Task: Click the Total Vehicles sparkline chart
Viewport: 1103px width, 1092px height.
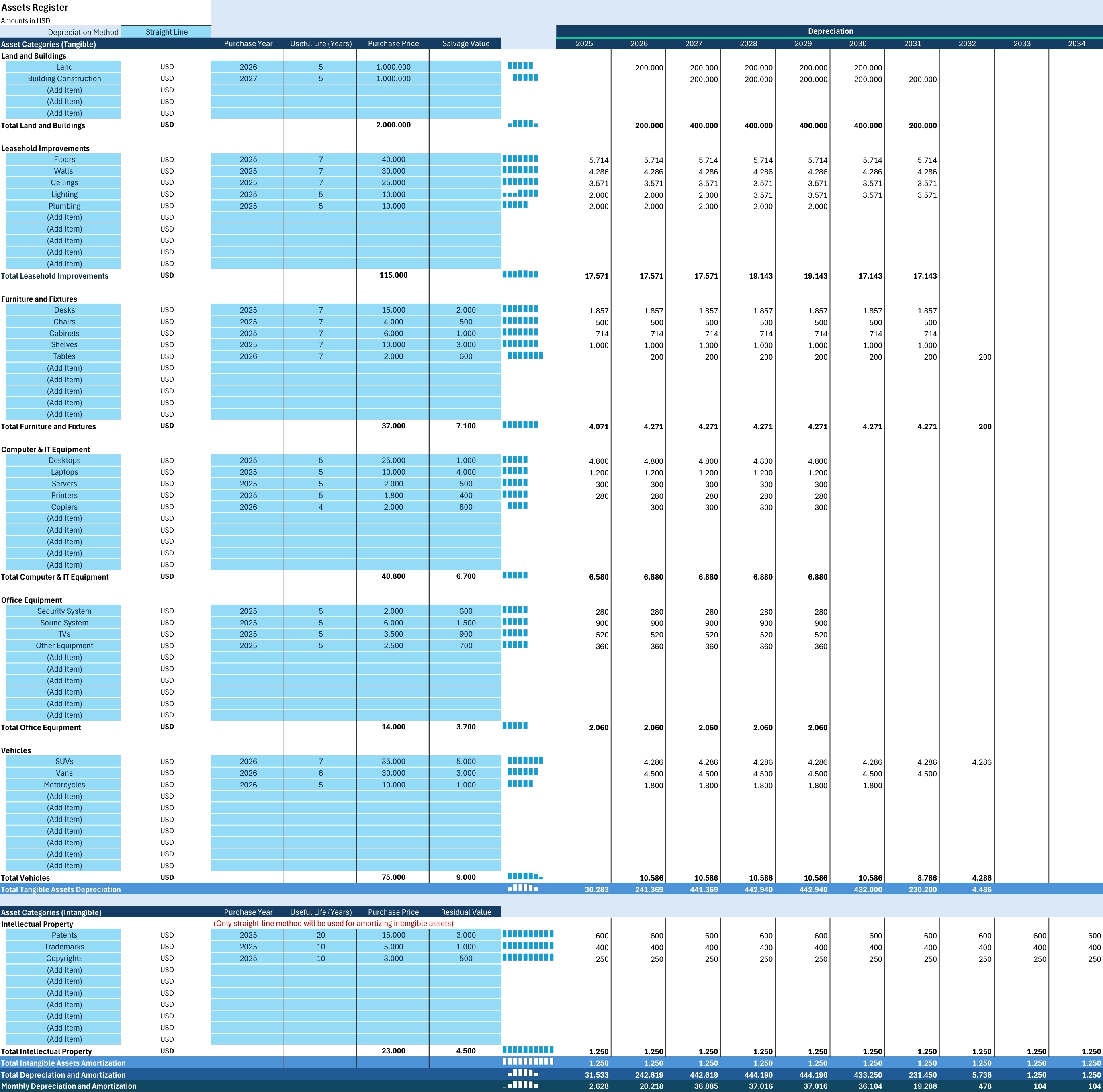Action: tap(525, 876)
